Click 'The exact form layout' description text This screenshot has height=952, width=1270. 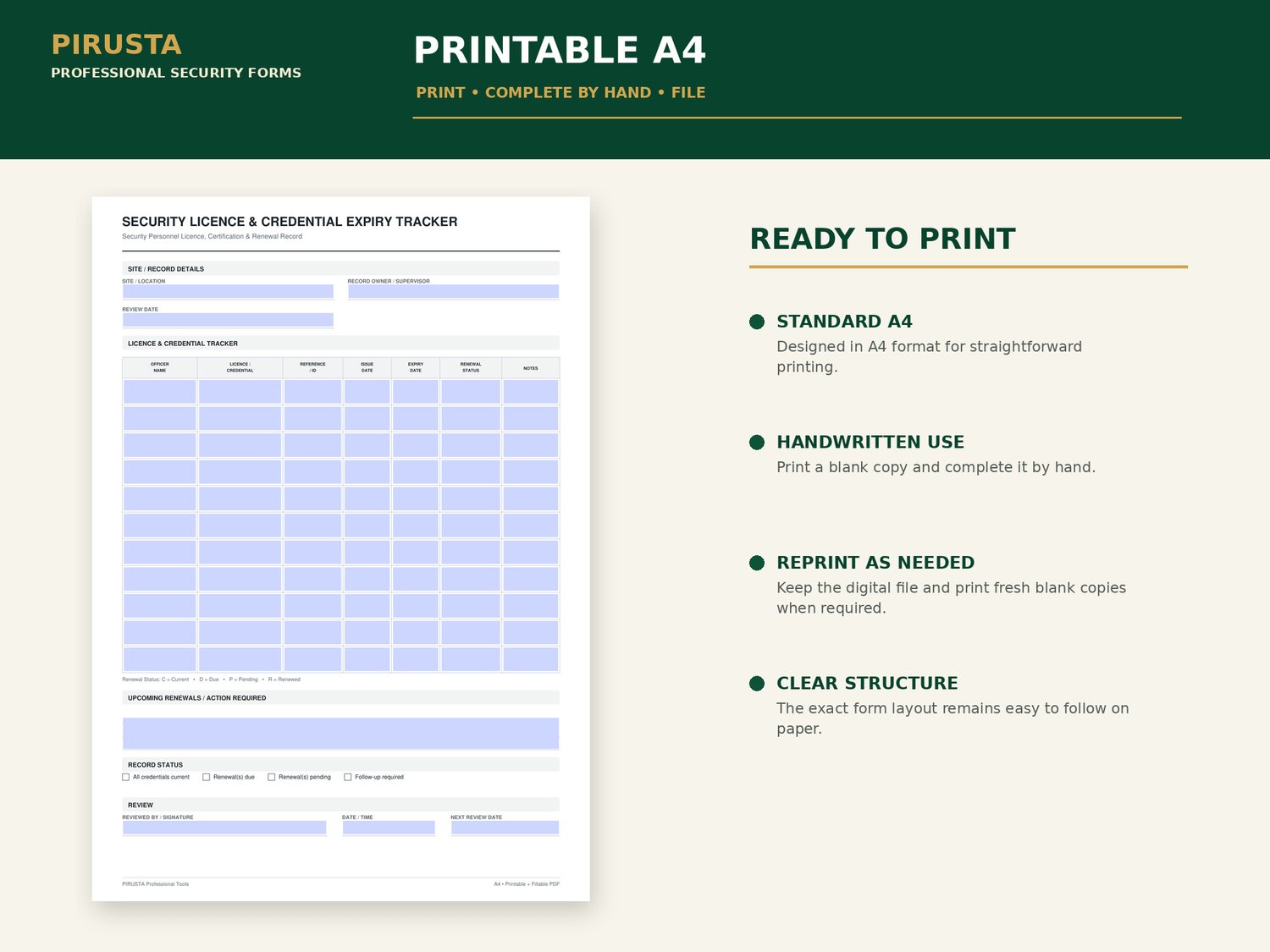click(952, 718)
